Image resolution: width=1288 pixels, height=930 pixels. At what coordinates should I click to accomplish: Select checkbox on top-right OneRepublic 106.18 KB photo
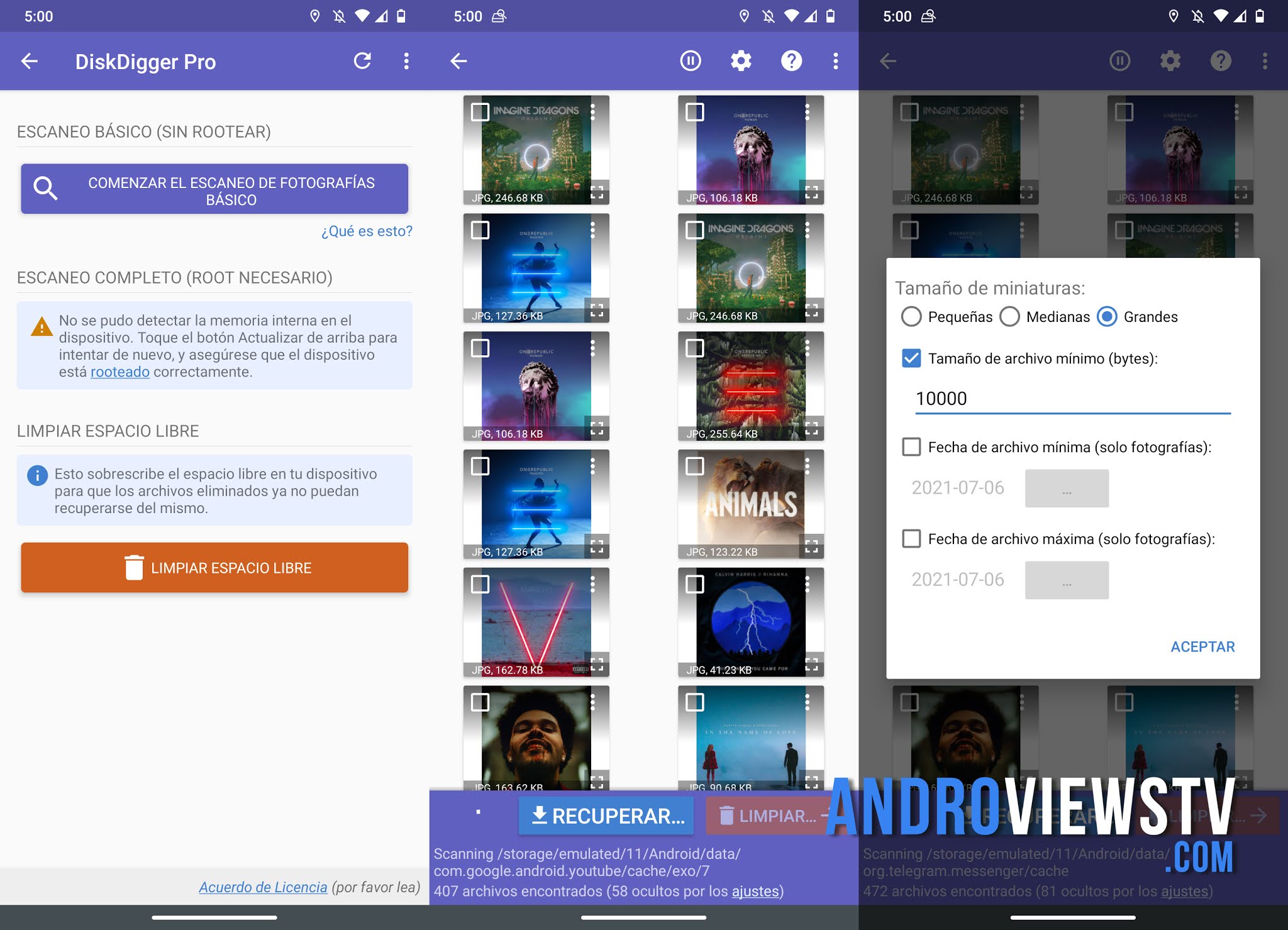(695, 112)
